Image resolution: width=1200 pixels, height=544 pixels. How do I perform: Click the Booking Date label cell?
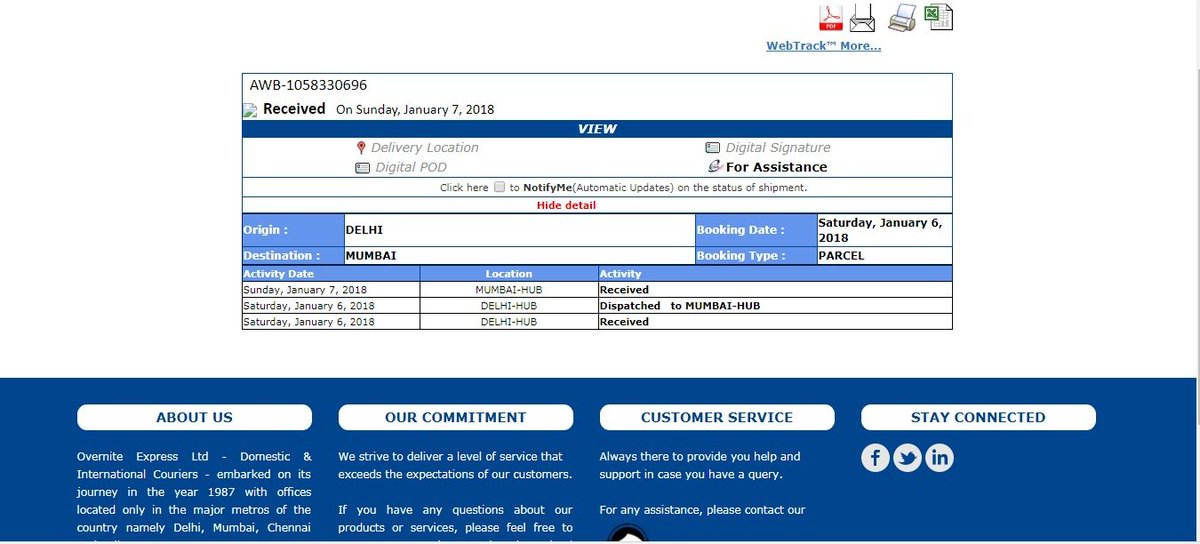(x=755, y=230)
